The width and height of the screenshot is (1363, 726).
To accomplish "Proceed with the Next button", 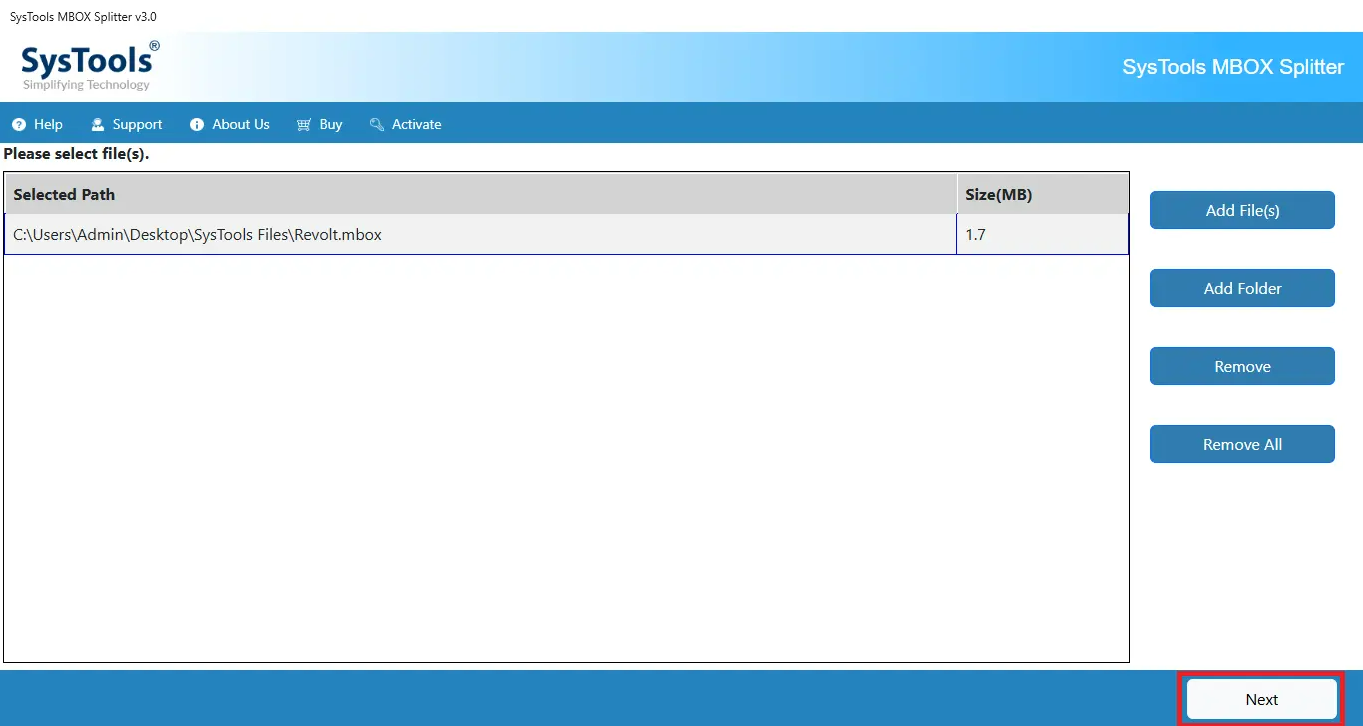I will pos(1262,700).
